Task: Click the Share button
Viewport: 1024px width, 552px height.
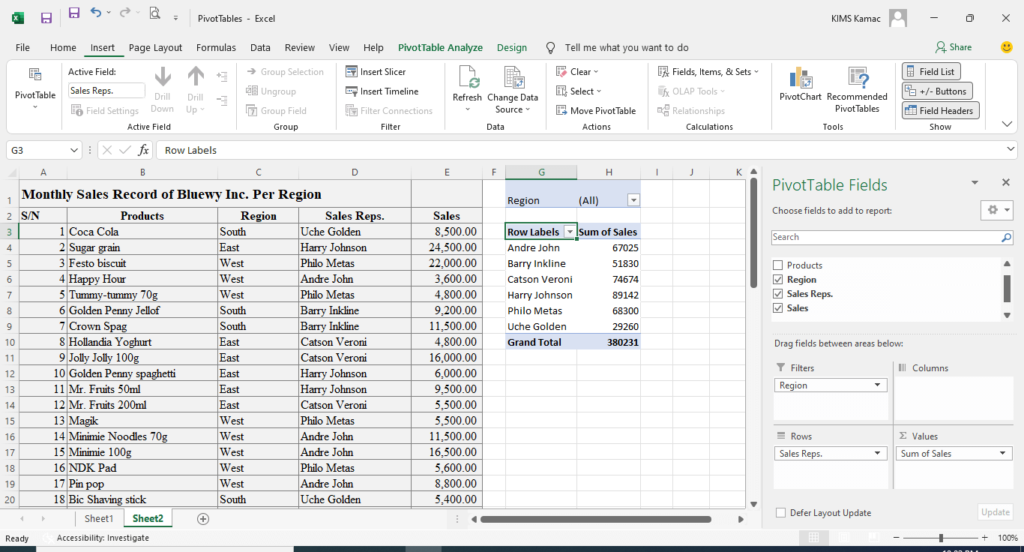Action: coord(953,47)
